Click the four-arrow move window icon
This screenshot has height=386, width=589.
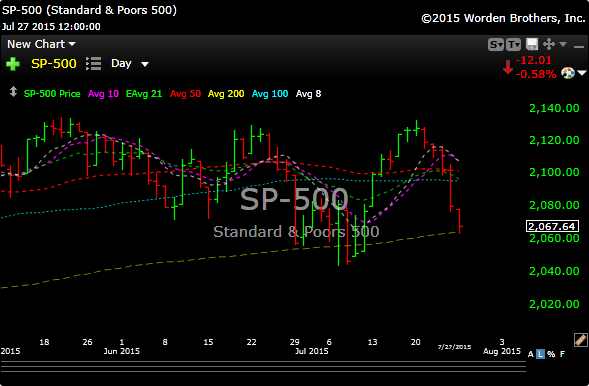point(549,44)
